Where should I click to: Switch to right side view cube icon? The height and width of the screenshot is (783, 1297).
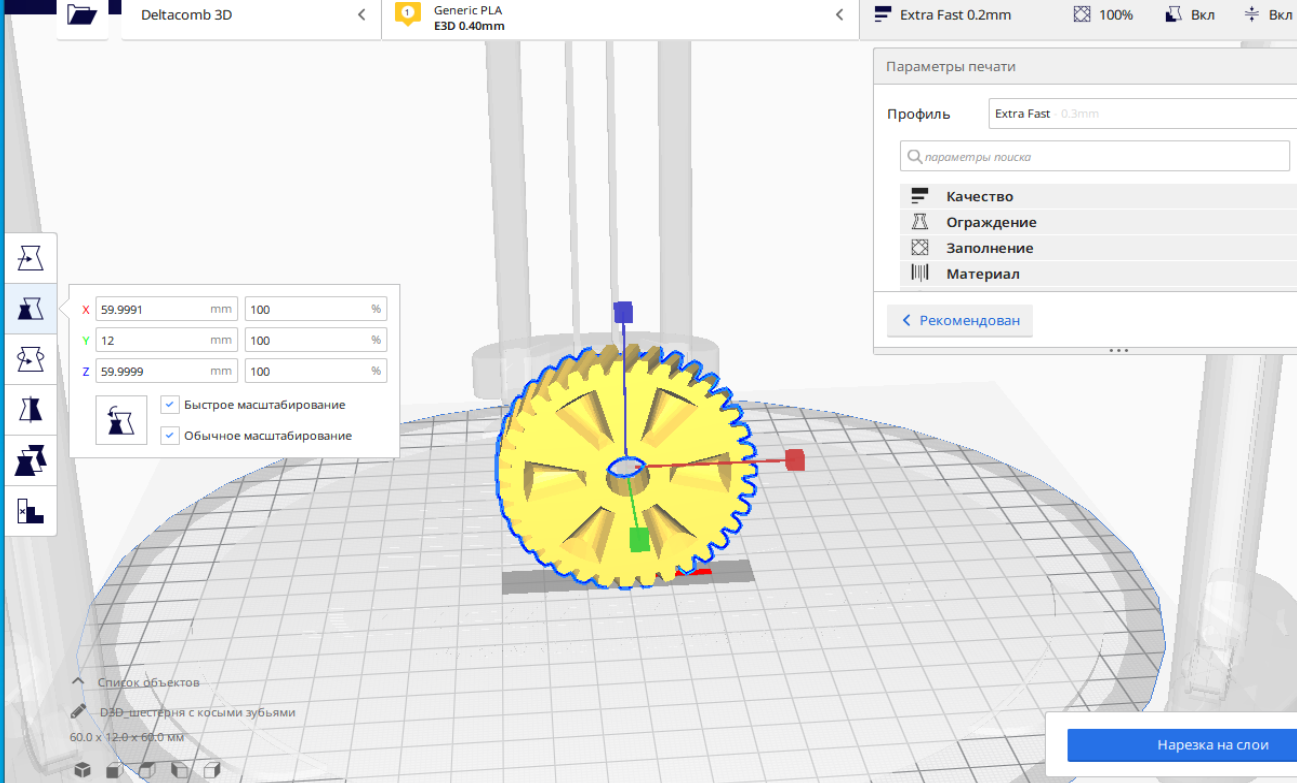point(211,770)
